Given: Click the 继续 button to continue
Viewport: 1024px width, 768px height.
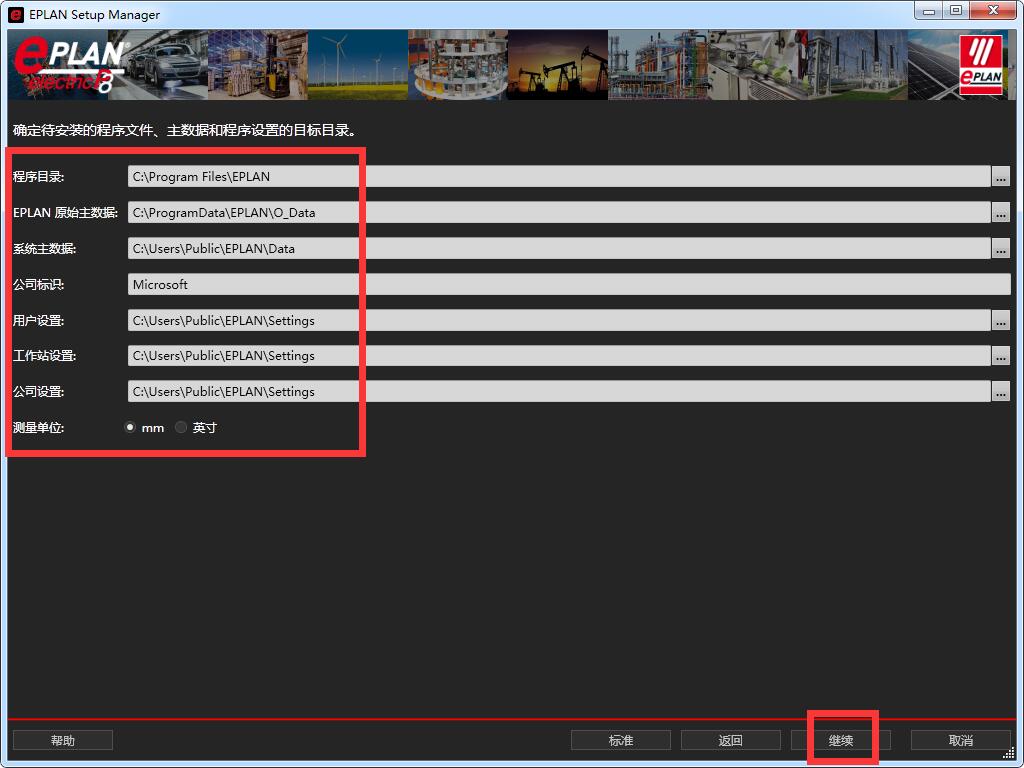Looking at the screenshot, I should click(x=840, y=740).
